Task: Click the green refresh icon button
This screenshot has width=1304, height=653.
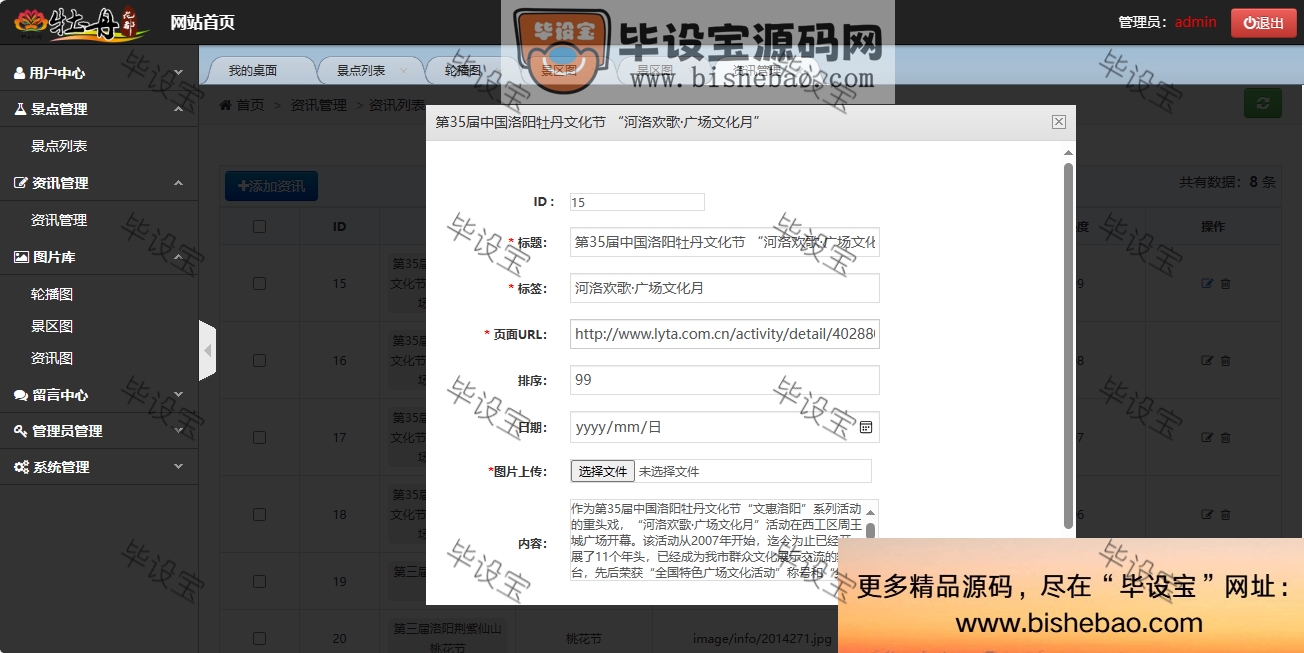Action: click(x=1262, y=103)
